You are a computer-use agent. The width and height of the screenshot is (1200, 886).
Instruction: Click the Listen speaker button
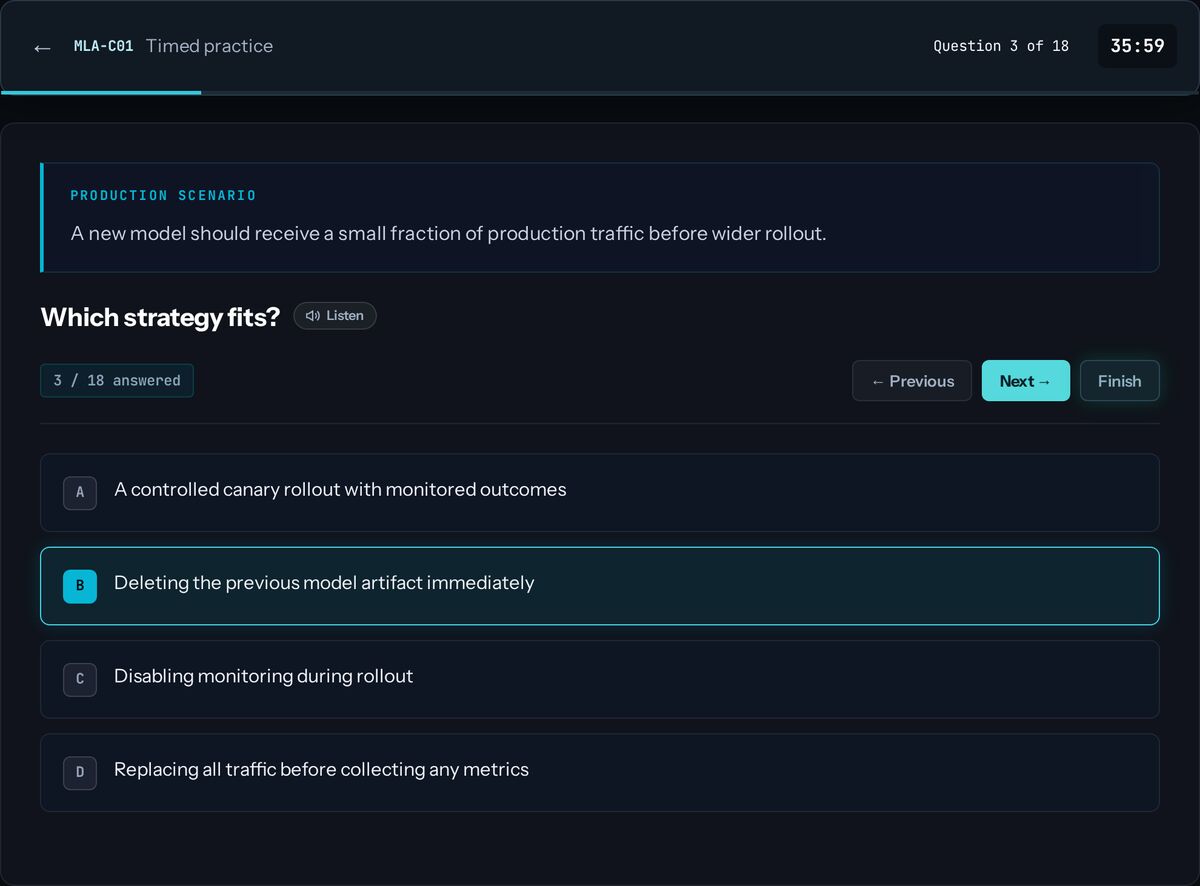pos(335,316)
